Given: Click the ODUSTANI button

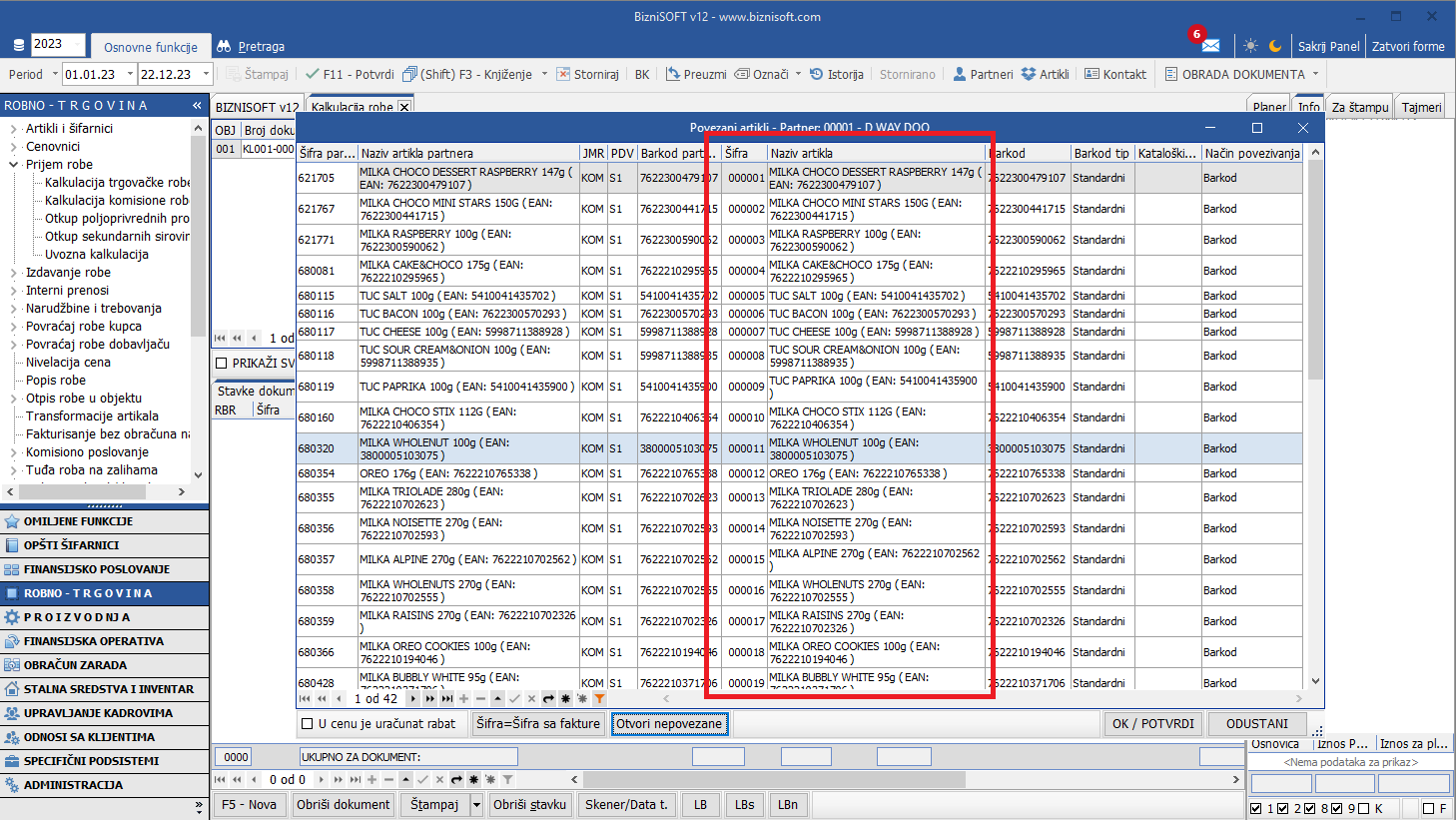Looking at the screenshot, I should point(1257,724).
